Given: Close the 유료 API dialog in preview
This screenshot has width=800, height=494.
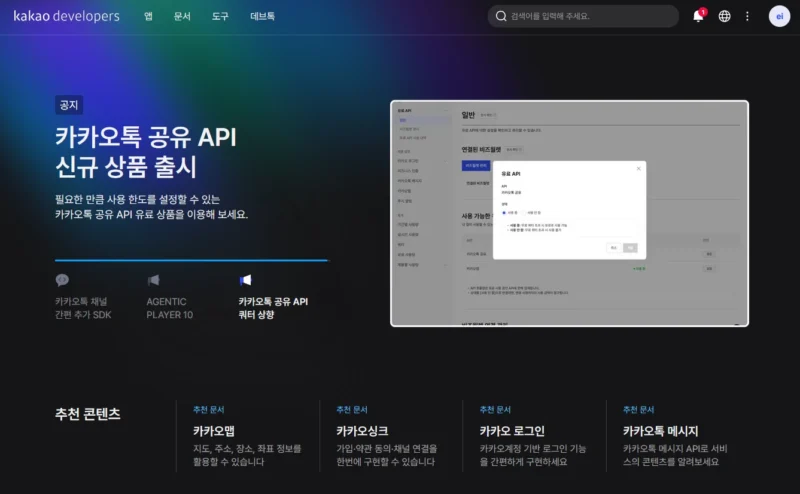Looking at the screenshot, I should [x=638, y=168].
